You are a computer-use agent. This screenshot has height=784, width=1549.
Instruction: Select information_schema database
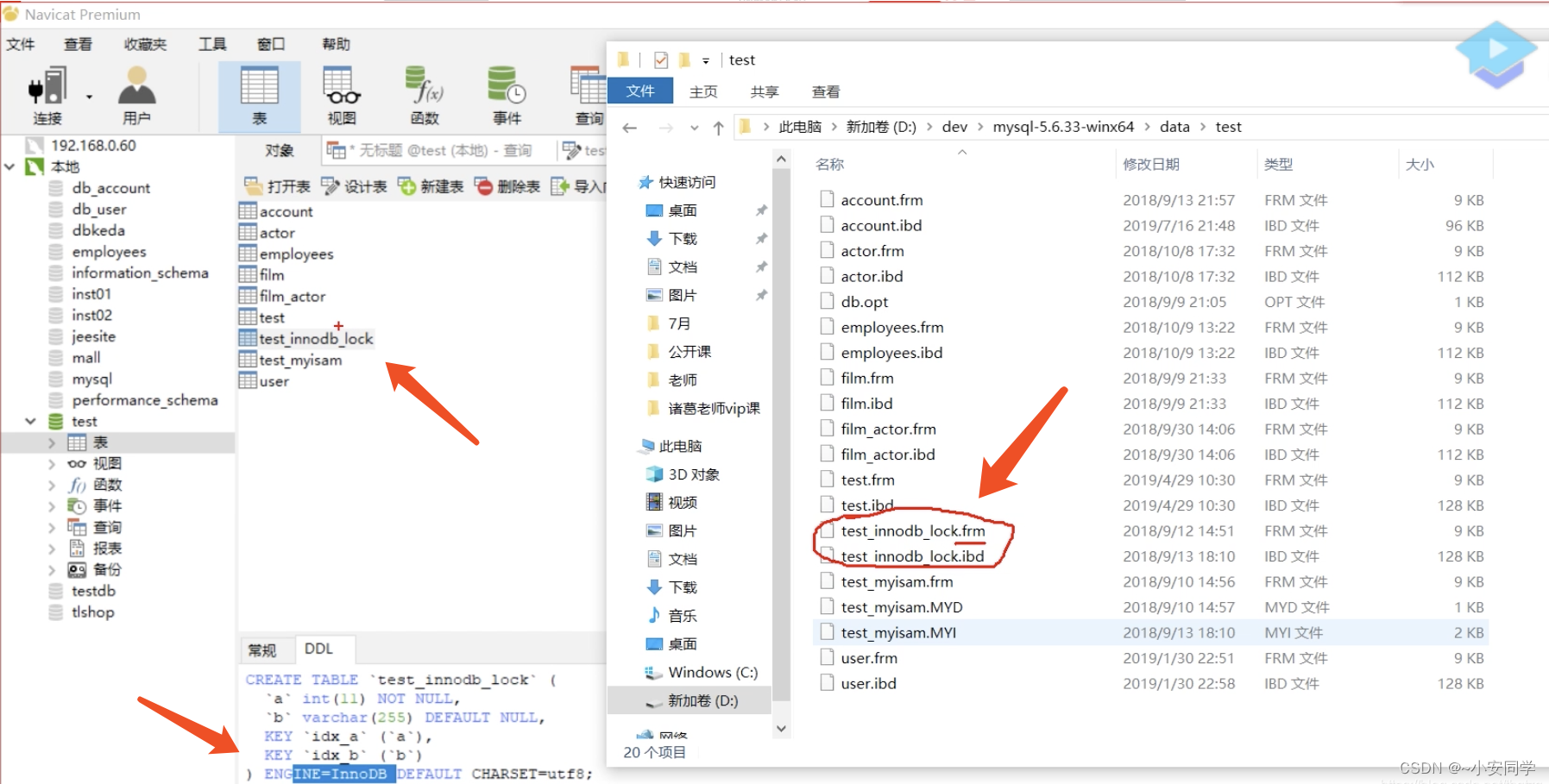click(140, 273)
